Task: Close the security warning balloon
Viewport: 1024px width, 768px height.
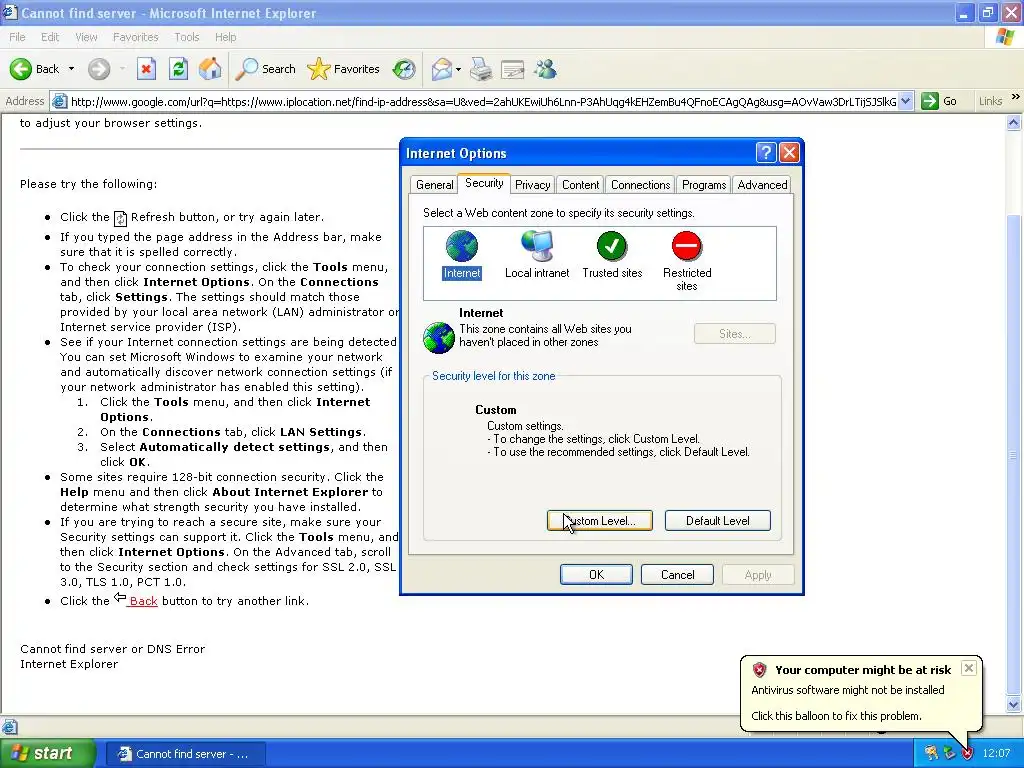Action: pyautogui.click(x=968, y=667)
